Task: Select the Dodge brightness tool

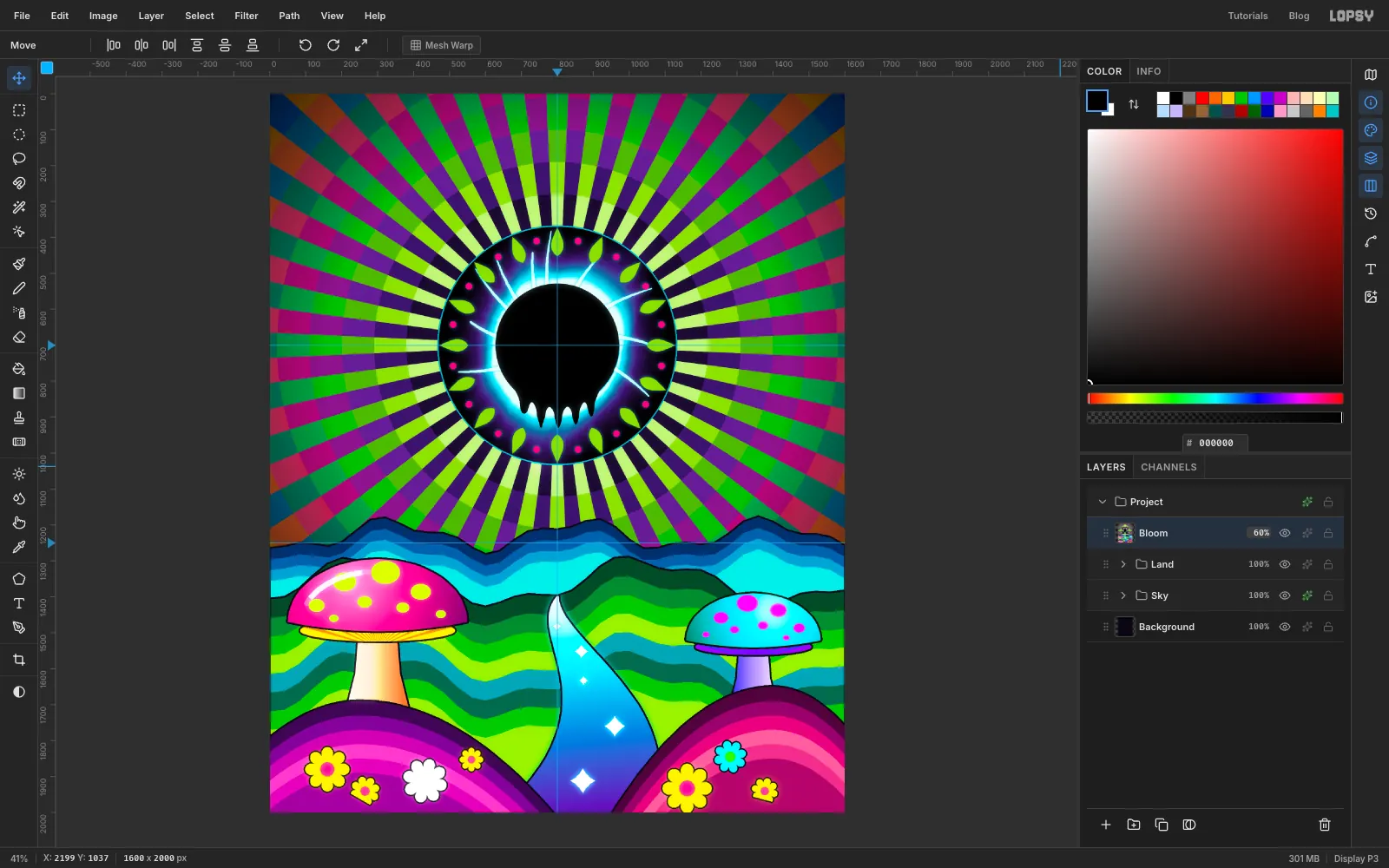Action: (19, 474)
